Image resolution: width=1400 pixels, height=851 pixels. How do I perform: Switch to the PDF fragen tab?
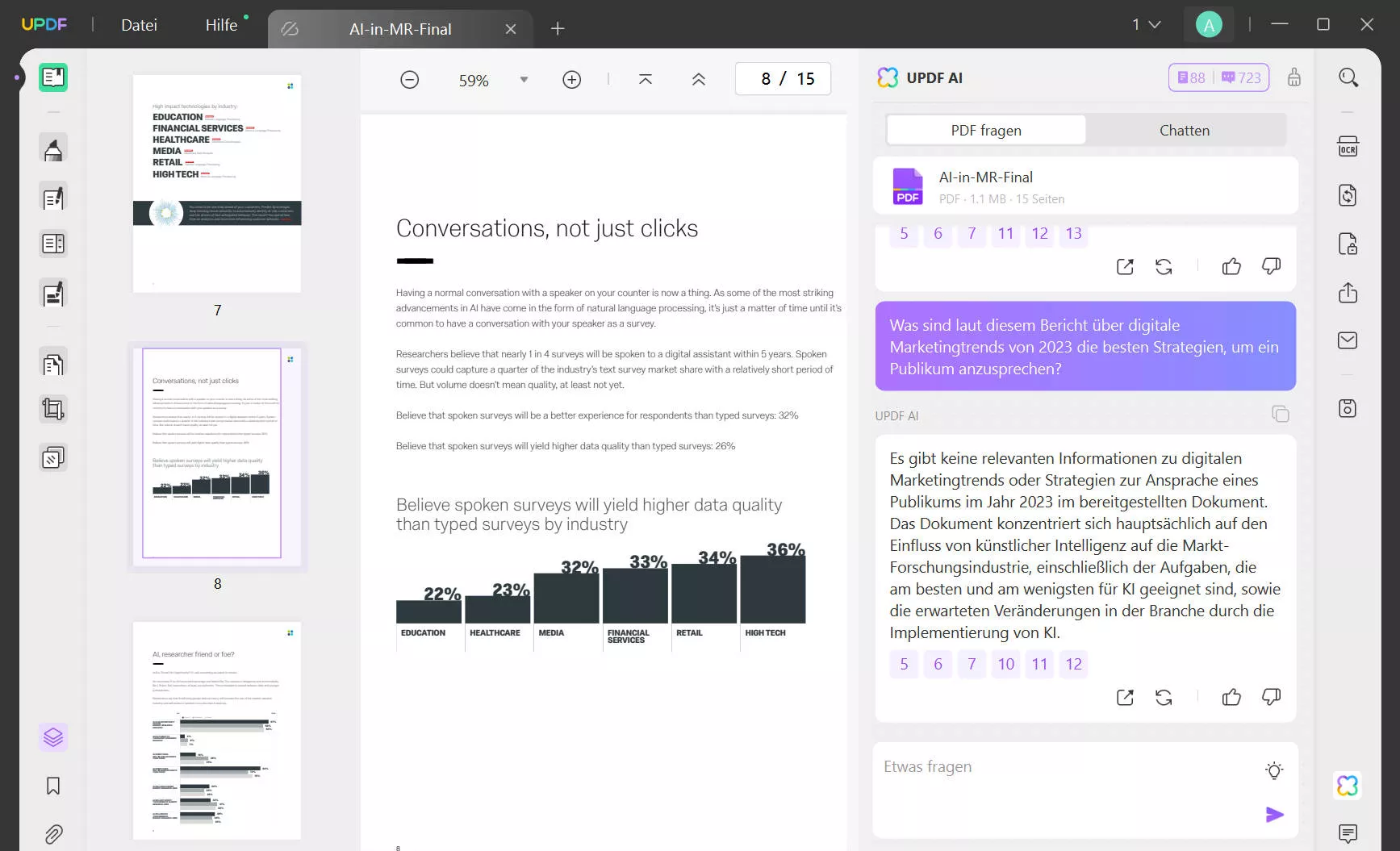click(986, 130)
